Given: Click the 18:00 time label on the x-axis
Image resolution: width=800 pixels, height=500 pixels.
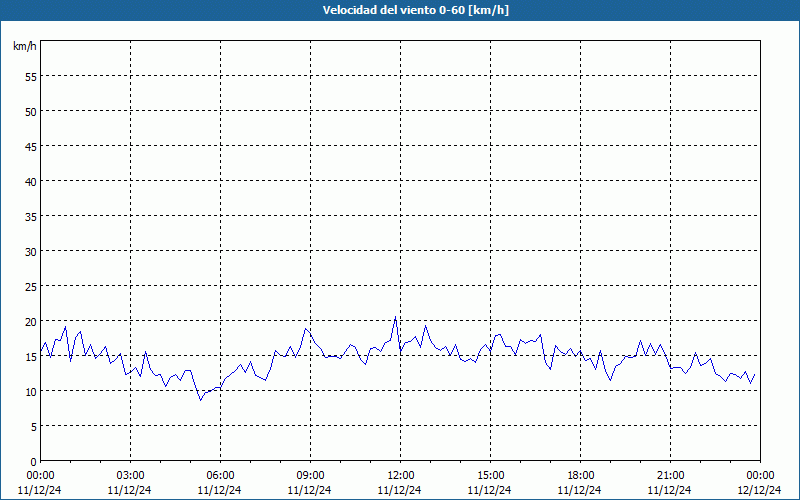Looking at the screenshot, I should click(x=581, y=476).
